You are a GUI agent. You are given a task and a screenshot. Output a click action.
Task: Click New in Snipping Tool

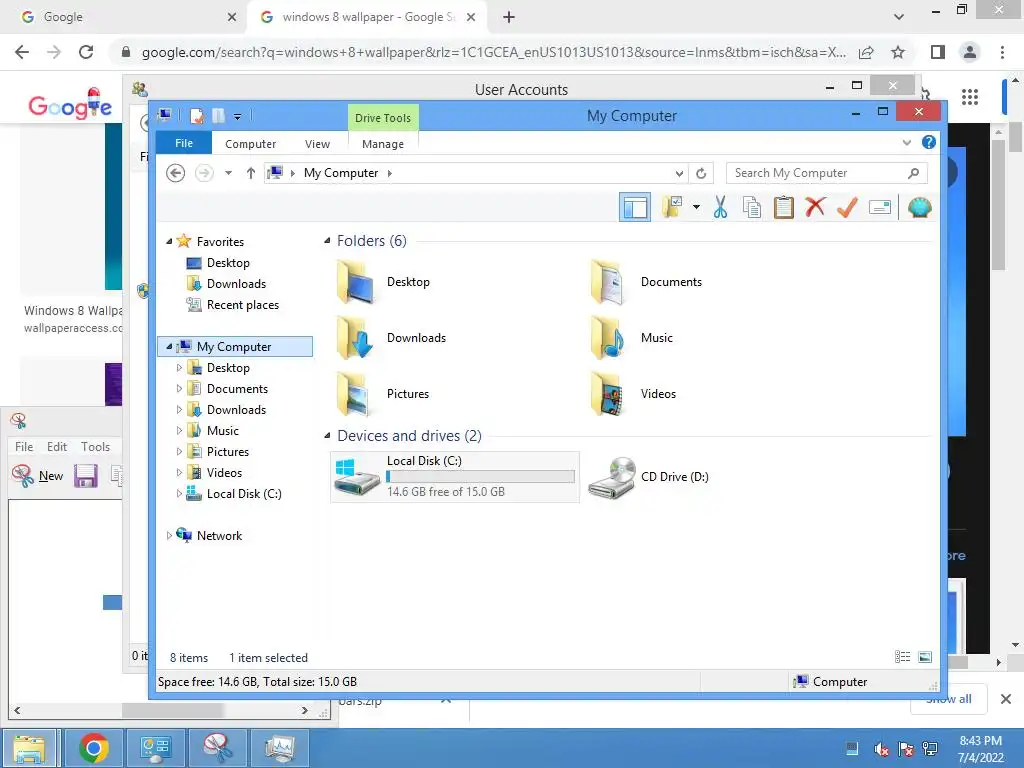click(x=37, y=476)
